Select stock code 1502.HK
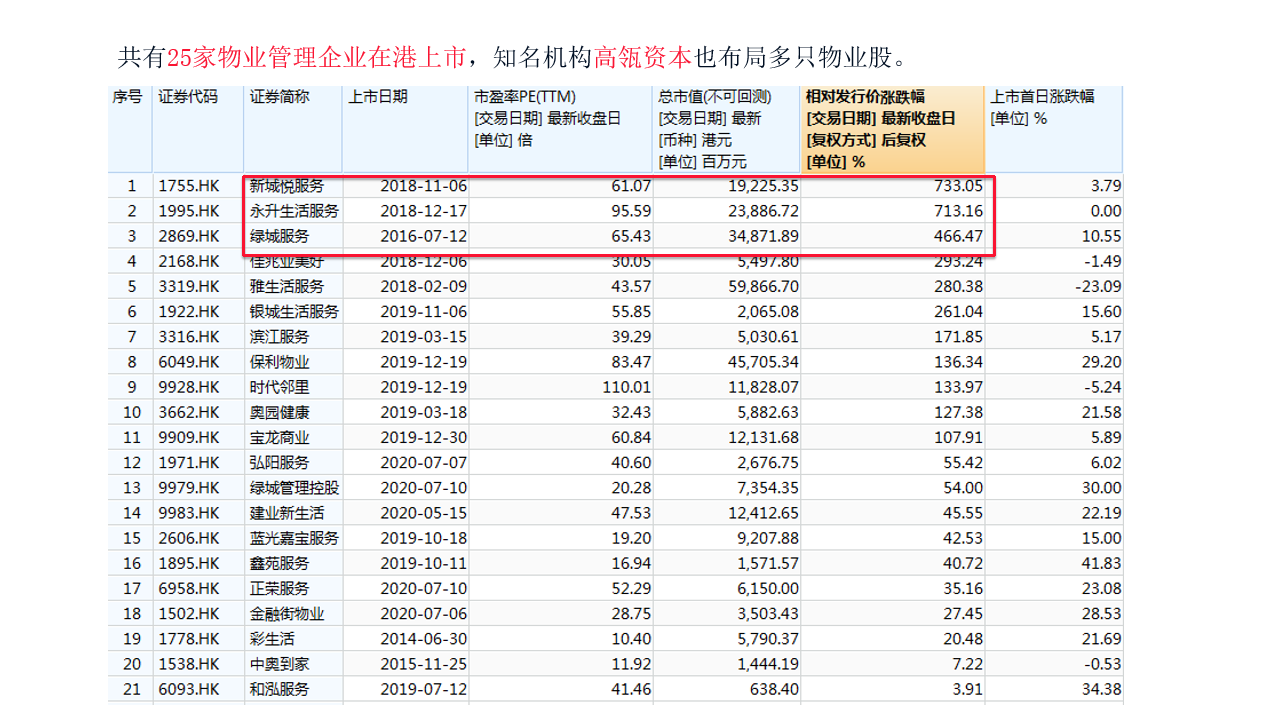Screen dimensions: 1269x714 tap(188, 614)
